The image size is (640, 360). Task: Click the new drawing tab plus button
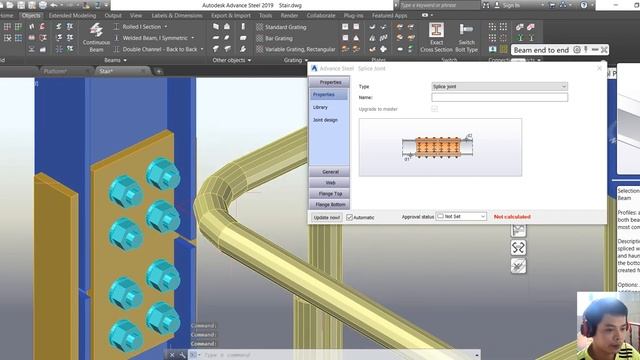pyautogui.click(x=159, y=71)
